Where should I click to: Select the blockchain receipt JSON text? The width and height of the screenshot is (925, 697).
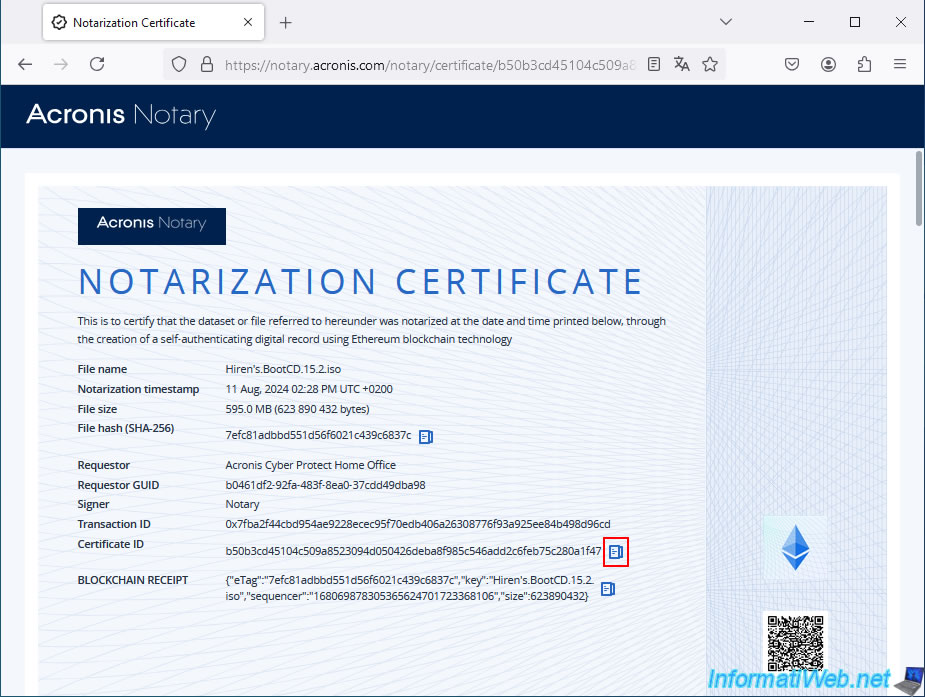coord(409,588)
